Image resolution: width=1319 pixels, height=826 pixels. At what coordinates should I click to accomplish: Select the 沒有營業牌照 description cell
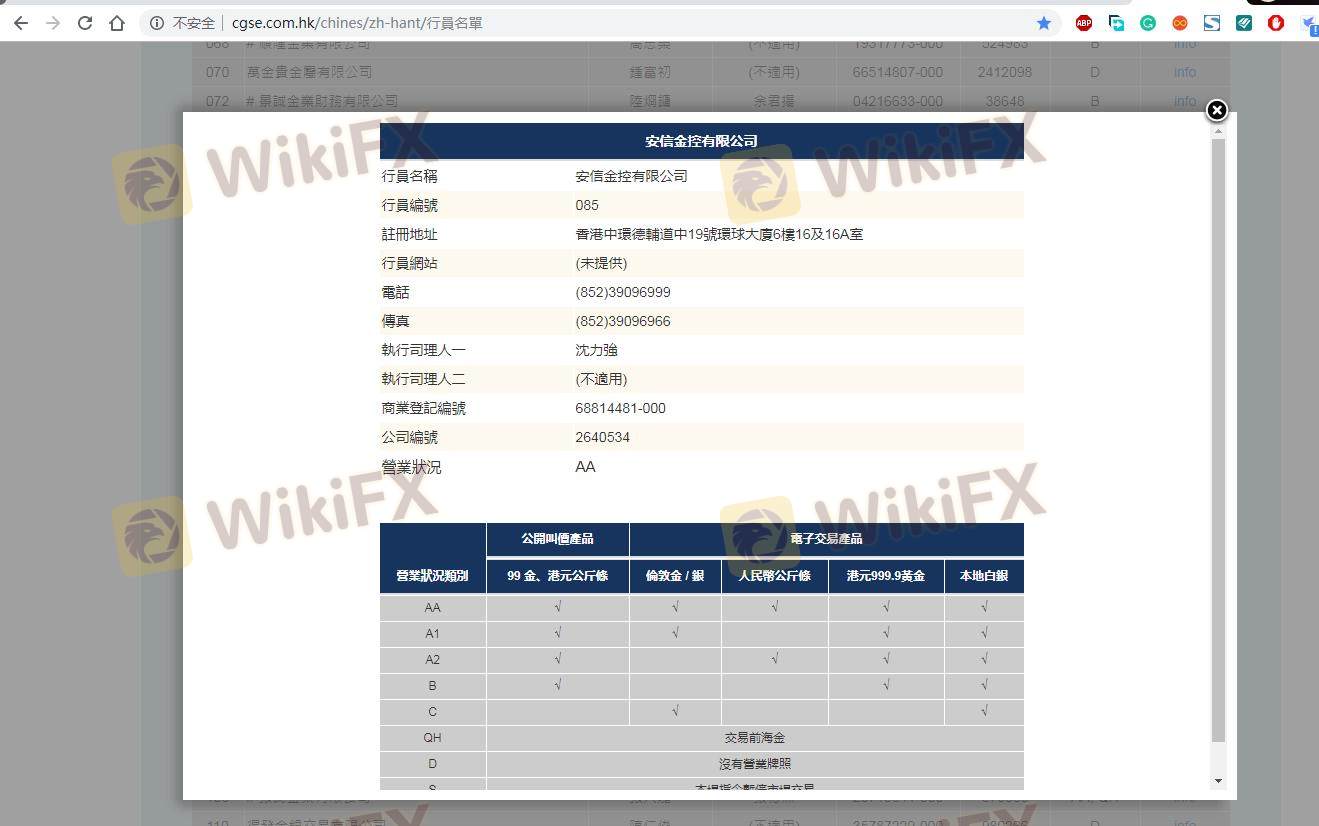coord(755,763)
